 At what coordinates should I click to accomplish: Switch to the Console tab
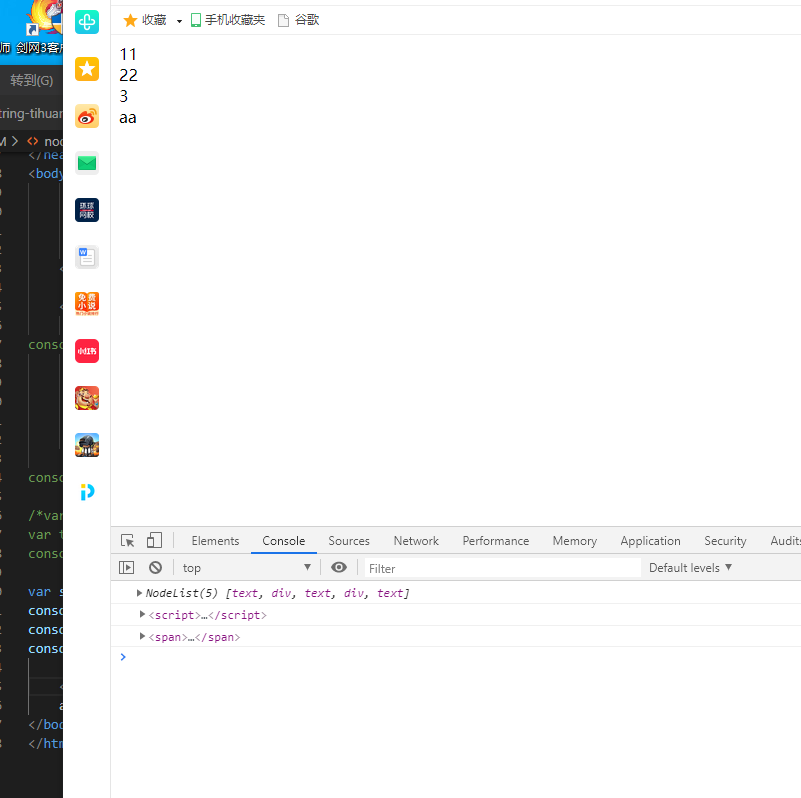pos(284,541)
